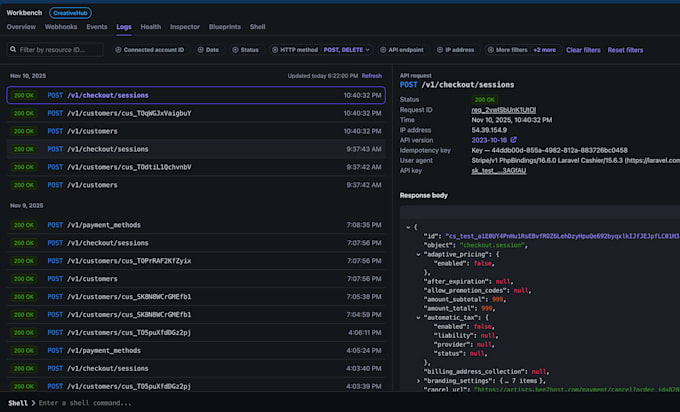Open payment_methods log at 7:08:35 PM

pos(196,225)
